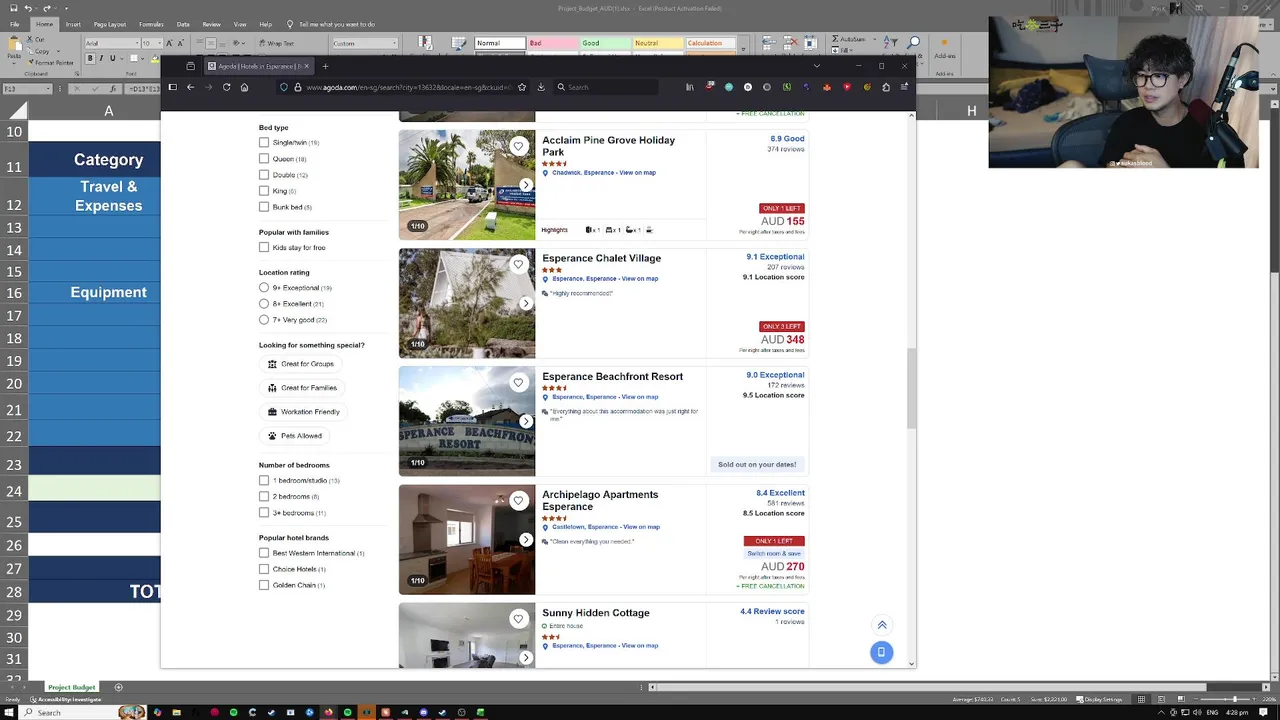Open the browser downloads panel
Viewport: 1280px width, 720px height.
pos(541,87)
